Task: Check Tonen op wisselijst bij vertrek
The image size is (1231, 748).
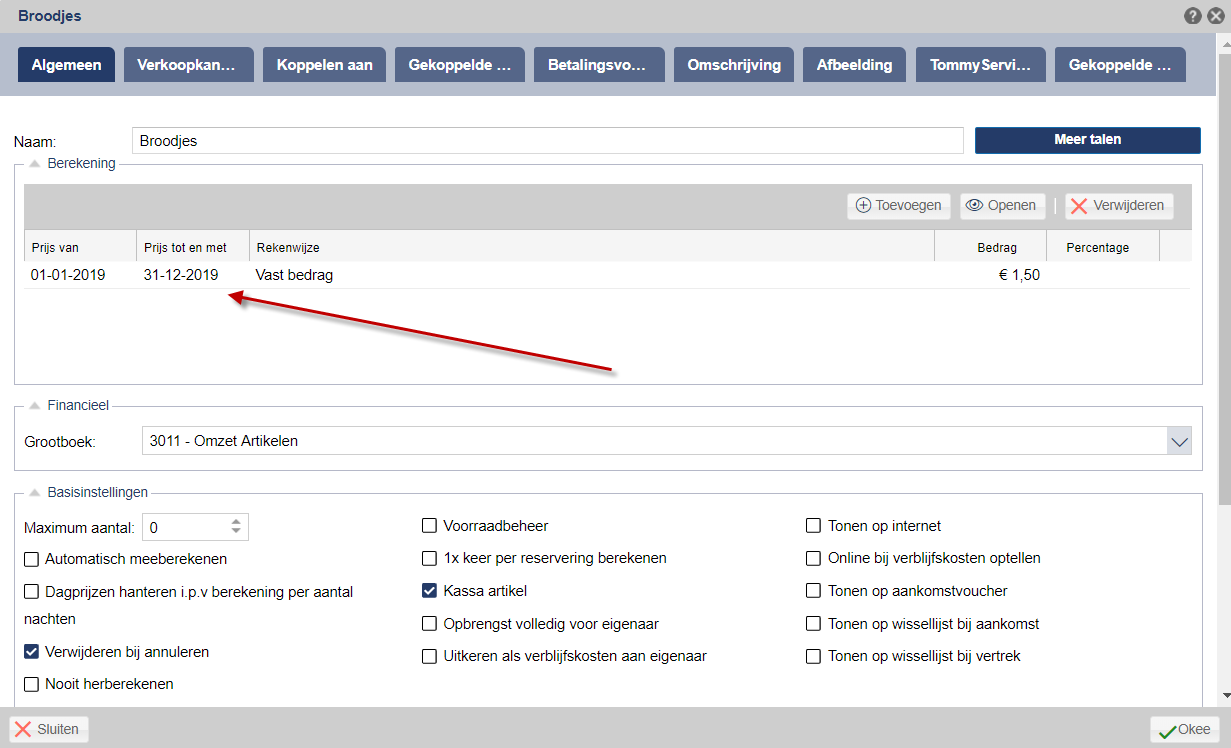Action: click(814, 657)
